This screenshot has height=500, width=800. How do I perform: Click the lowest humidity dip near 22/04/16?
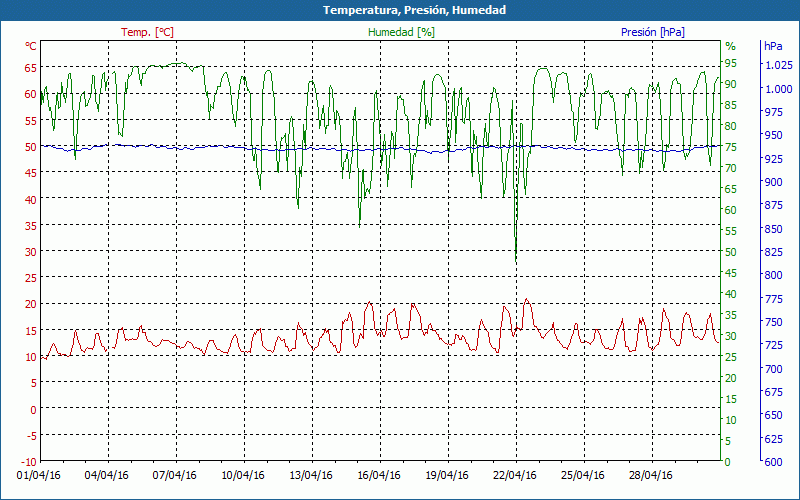pyautogui.click(x=516, y=261)
